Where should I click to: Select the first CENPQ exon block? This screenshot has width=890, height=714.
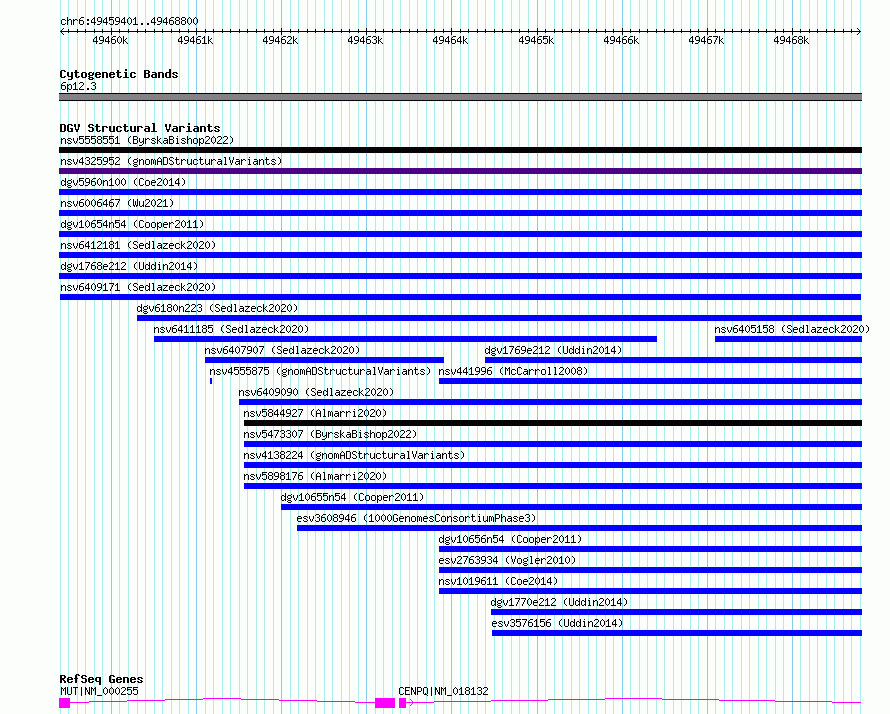[402, 703]
